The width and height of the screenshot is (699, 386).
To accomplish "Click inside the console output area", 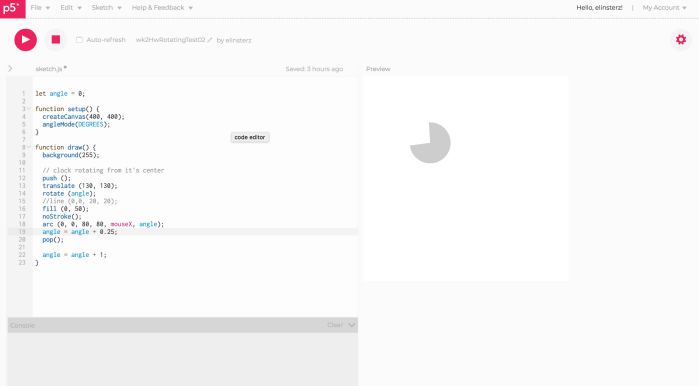I will tap(183, 359).
